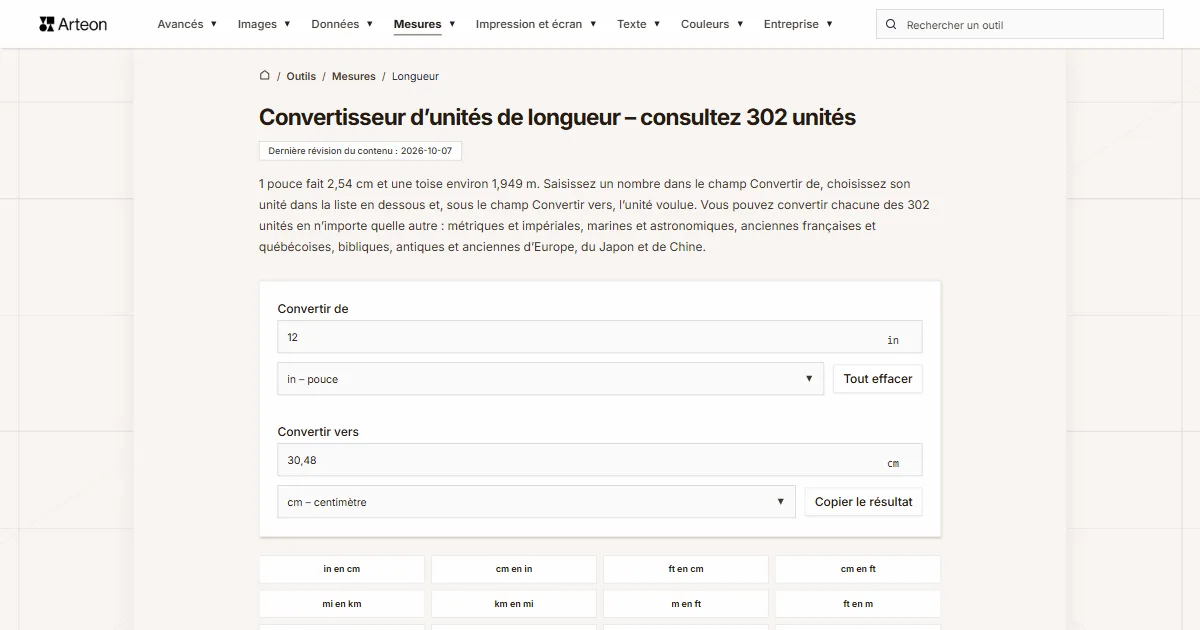Select the cm en in shortcut

click(514, 569)
